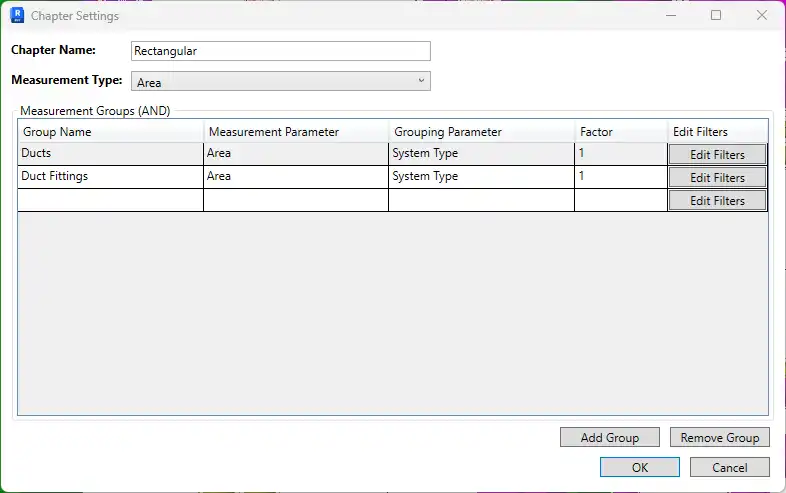
Task: Edit filters for the Ducts group
Action: click(x=717, y=154)
